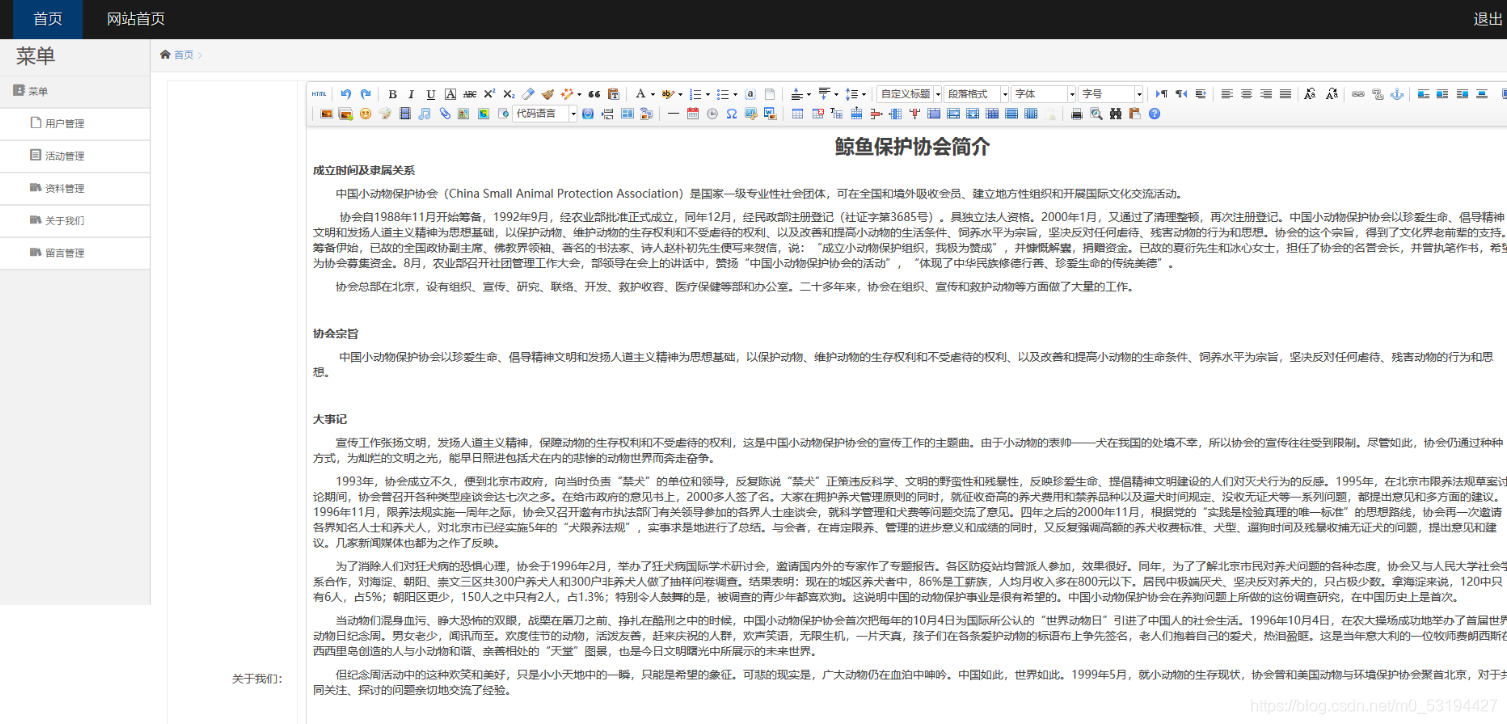Apply text highlight background color
The image size is (1507, 724).
coord(667,94)
